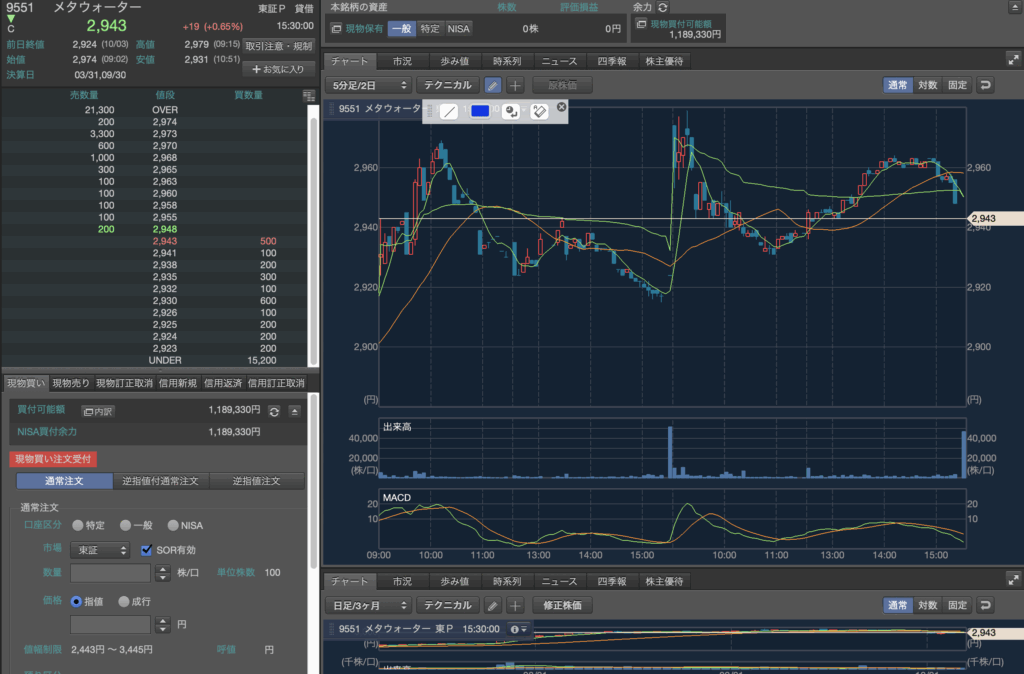Switch to the 現物売り tab
1024x674 pixels.
[71, 383]
